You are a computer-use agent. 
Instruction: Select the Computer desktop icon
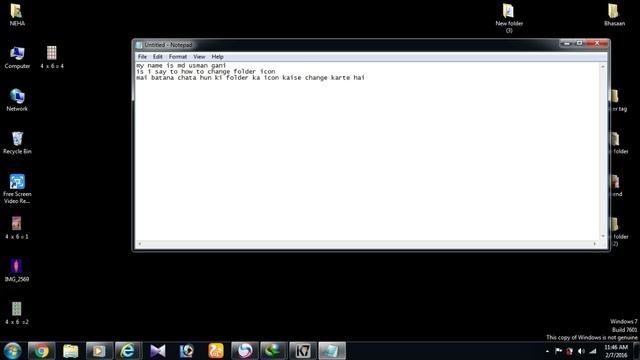[x=17, y=57]
